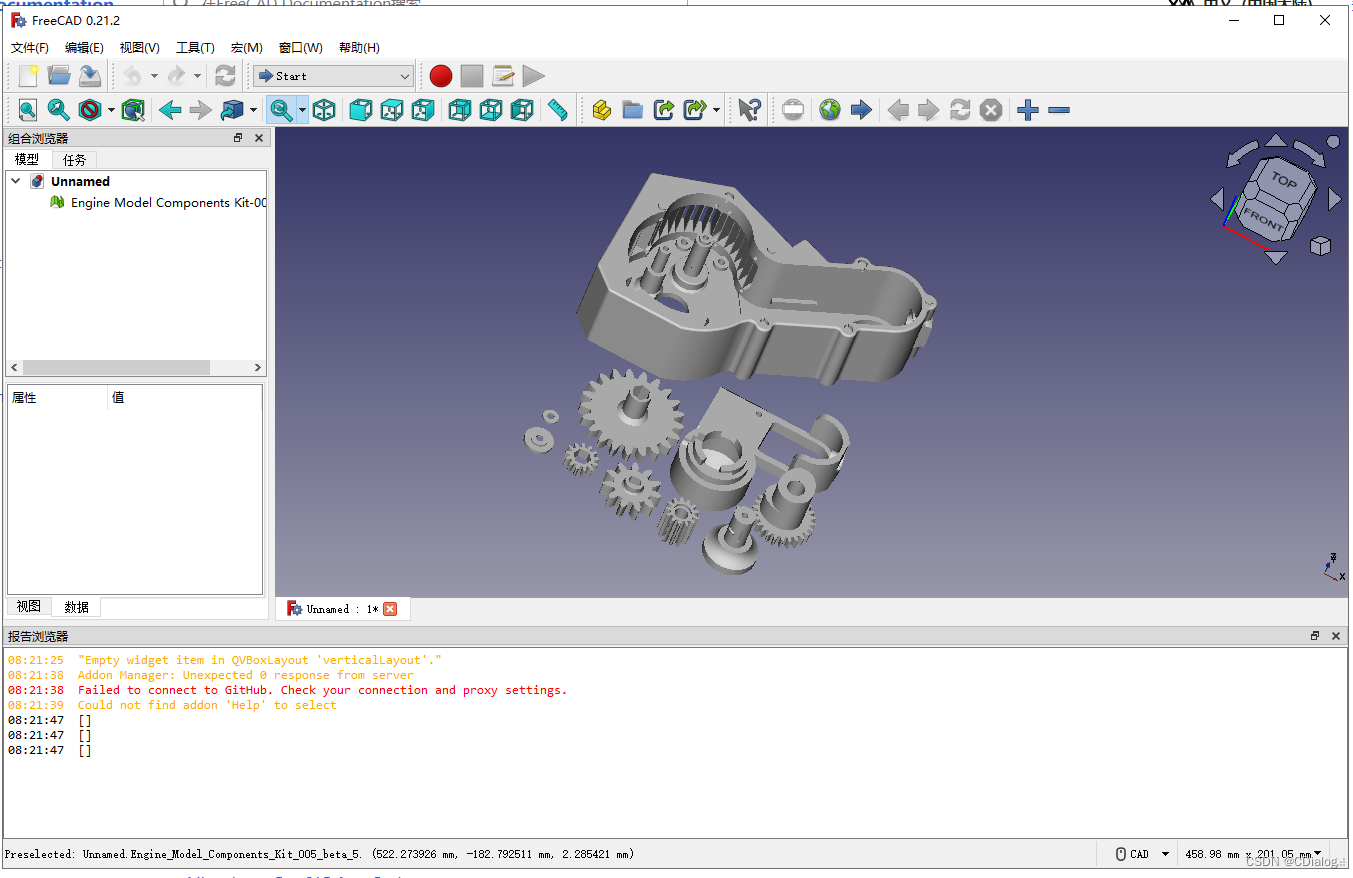The image size is (1353, 878).
Task: Open the 宏(M) menu
Action: pos(247,48)
